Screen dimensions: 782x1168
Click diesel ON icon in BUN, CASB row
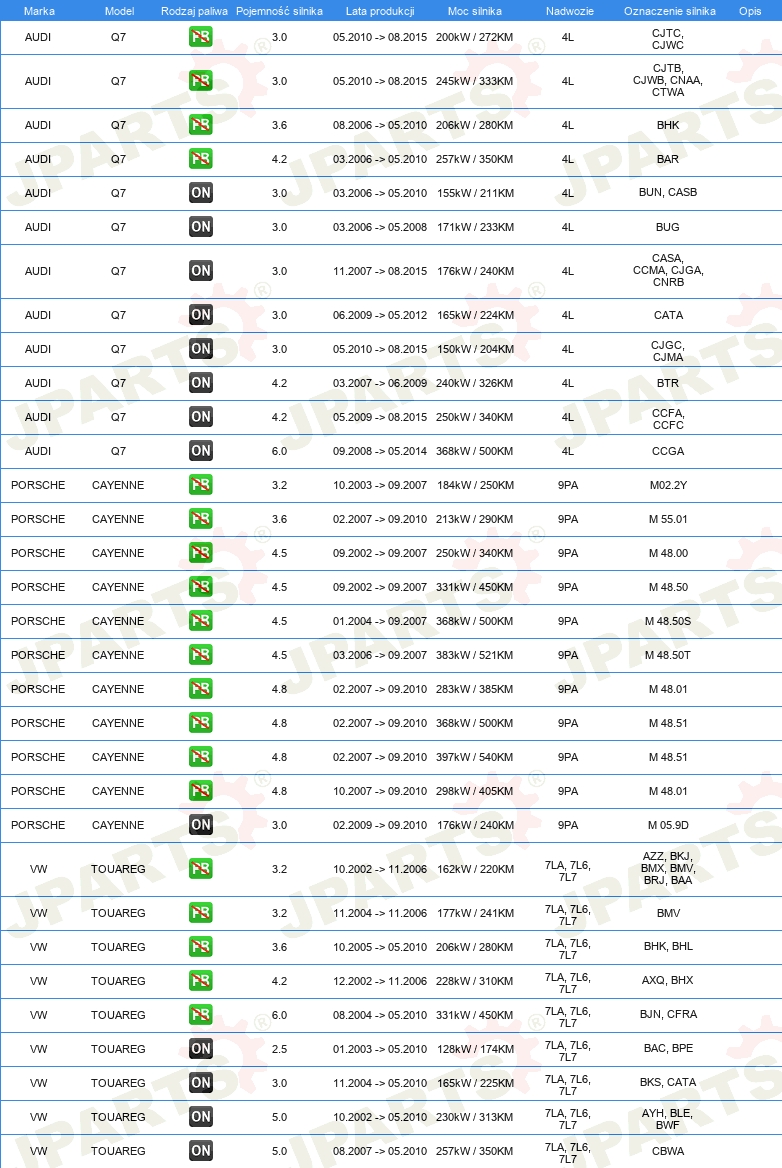pos(200,193)
